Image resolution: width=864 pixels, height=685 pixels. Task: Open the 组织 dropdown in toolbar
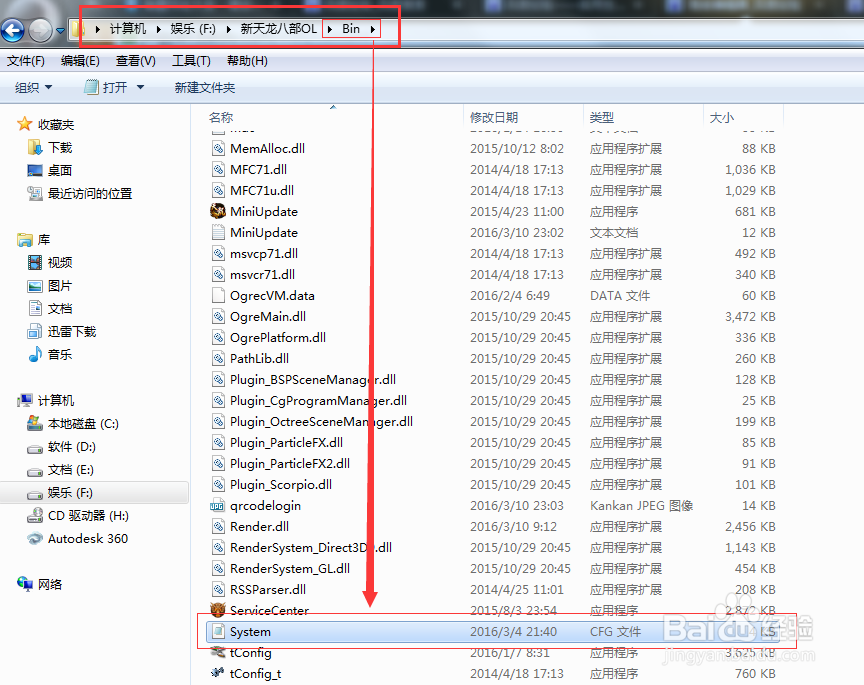point(33,87)
